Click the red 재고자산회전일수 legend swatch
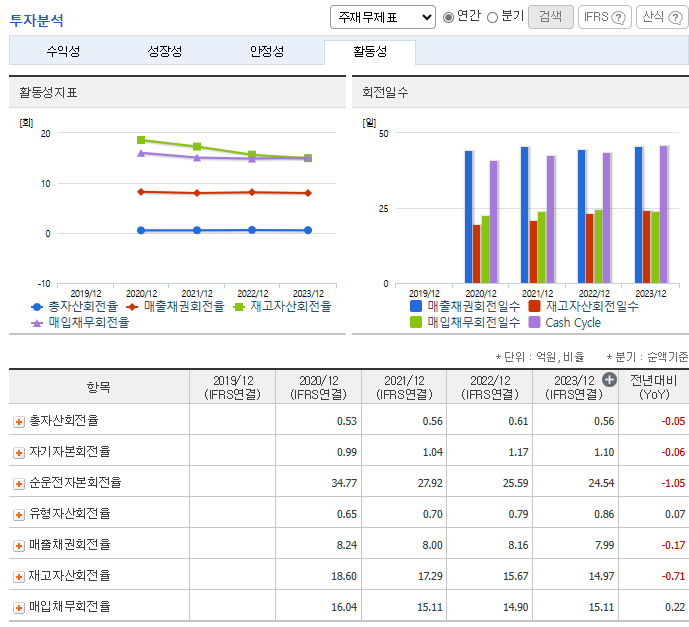Screen dimensions: 689x627 [x=534, y=306]
